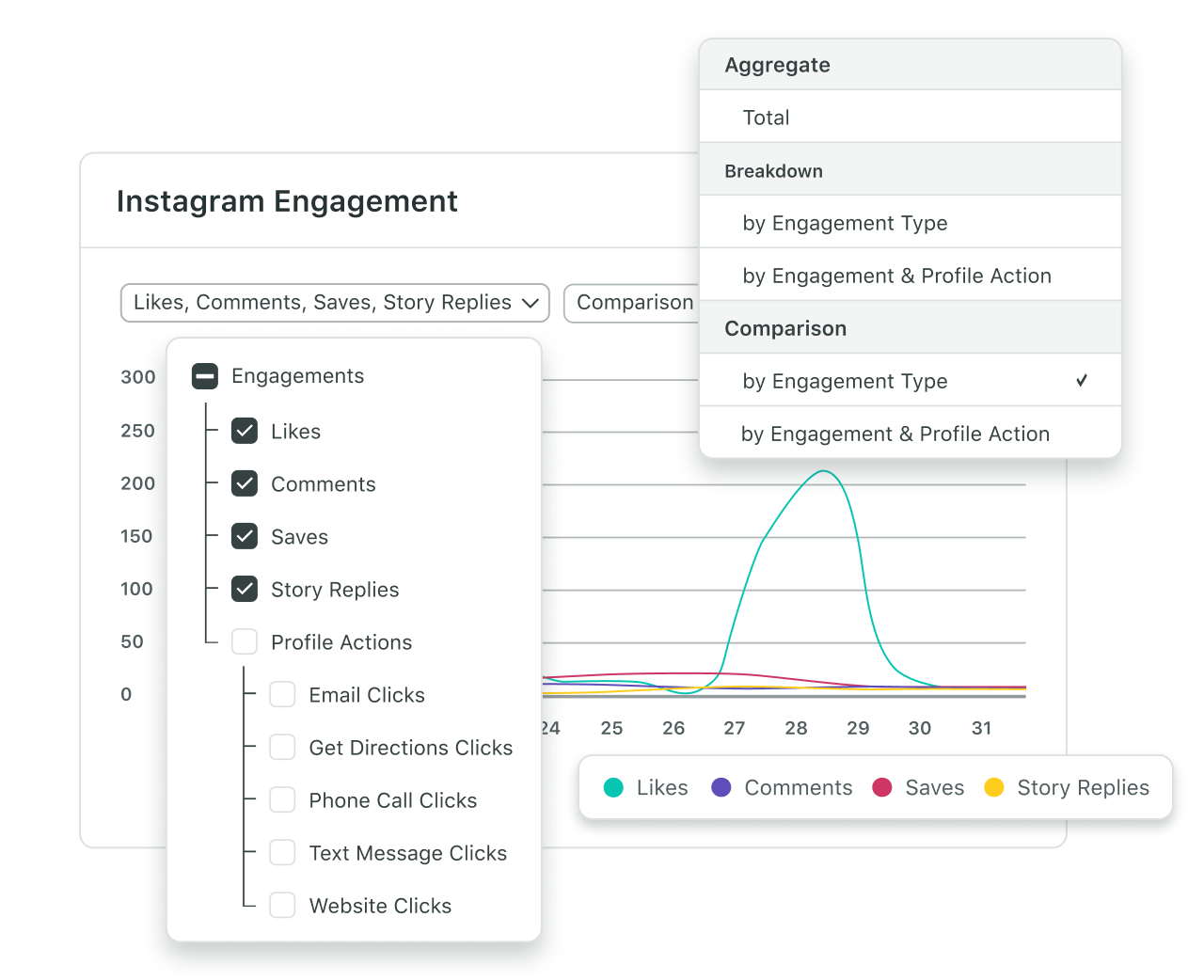Click the y-axis value 300
Image resolution: width=1204 pixels, height=980 pixels.
(138, 377)
